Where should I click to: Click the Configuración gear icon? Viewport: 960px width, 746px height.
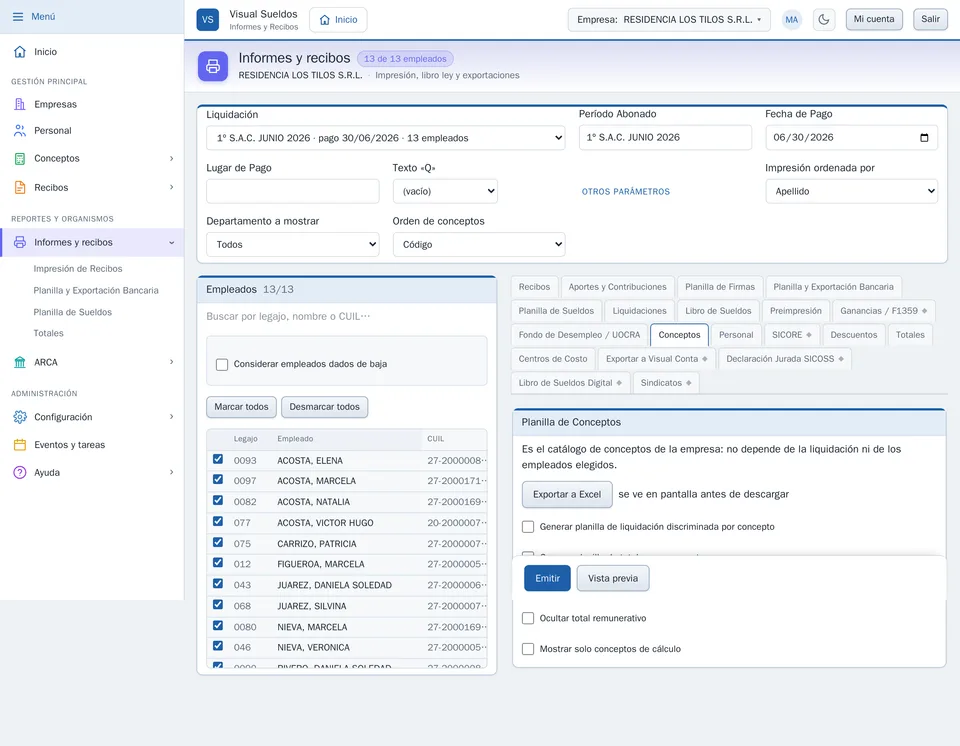click(x=20, y=417)
